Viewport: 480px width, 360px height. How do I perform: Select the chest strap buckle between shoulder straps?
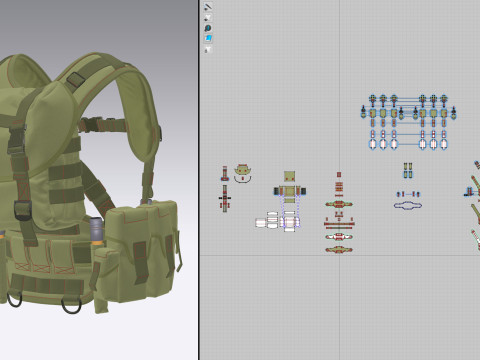(x=90, y=125)
